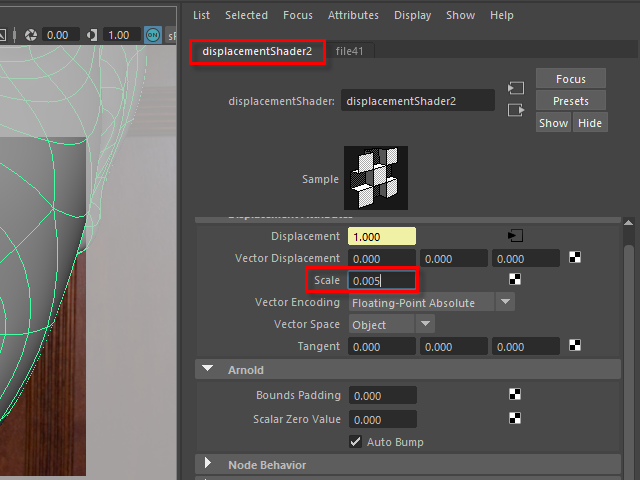Click Vector Displacement map checker icon

tap(575, 258)
